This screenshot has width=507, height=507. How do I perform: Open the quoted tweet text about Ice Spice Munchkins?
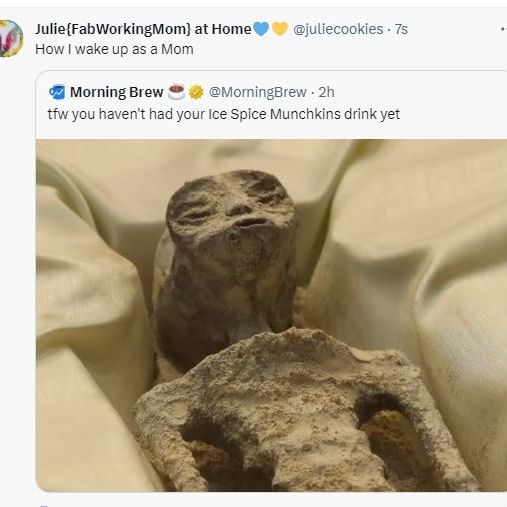(224, 114)
